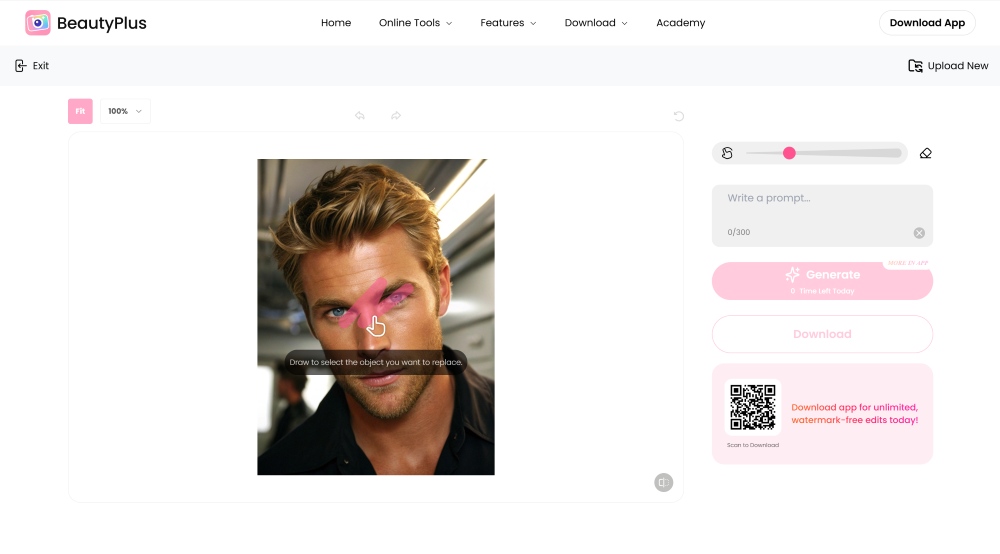Click the 'Download app for unlimited' promo text

pyautogui.click(x=855, y=414)
